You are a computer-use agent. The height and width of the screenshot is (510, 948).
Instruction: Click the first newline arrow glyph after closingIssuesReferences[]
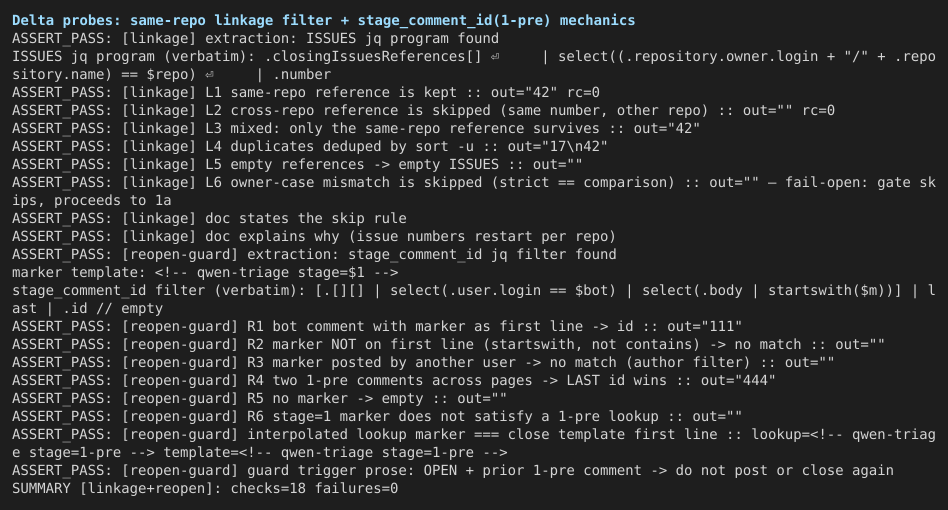click(495, 57)
